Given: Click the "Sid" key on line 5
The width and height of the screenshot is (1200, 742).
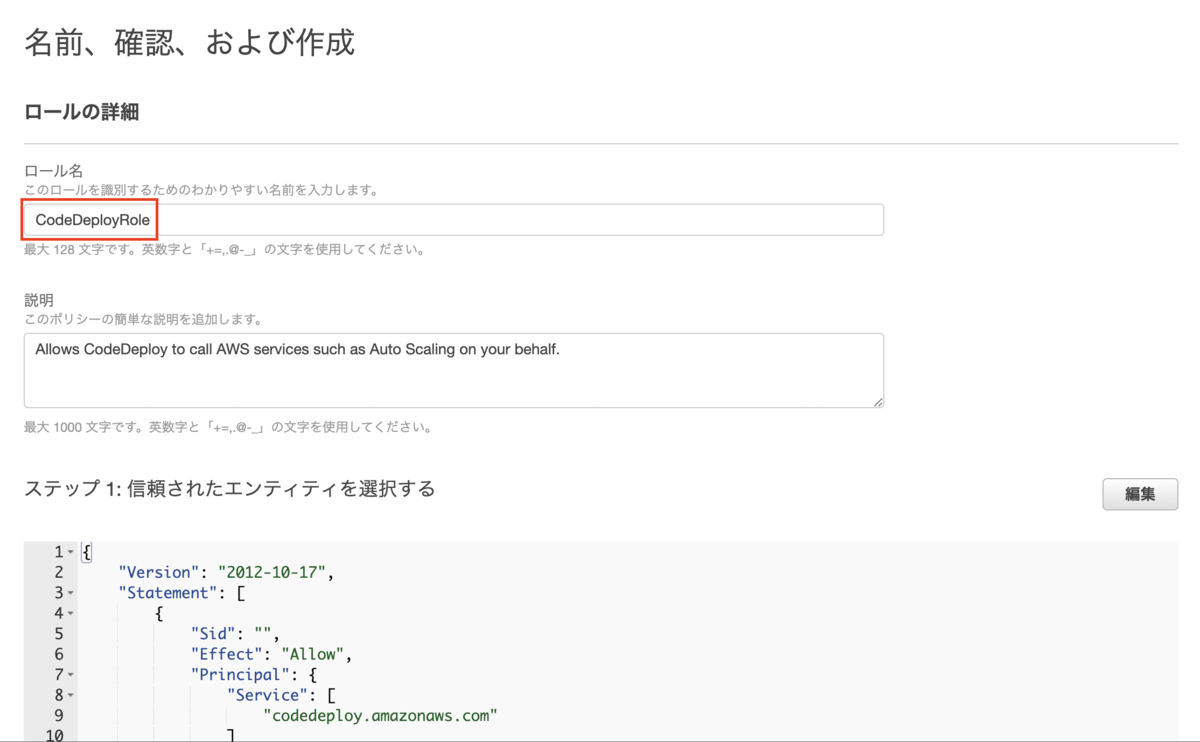Looking at the screenshot, I should [213, 633].
